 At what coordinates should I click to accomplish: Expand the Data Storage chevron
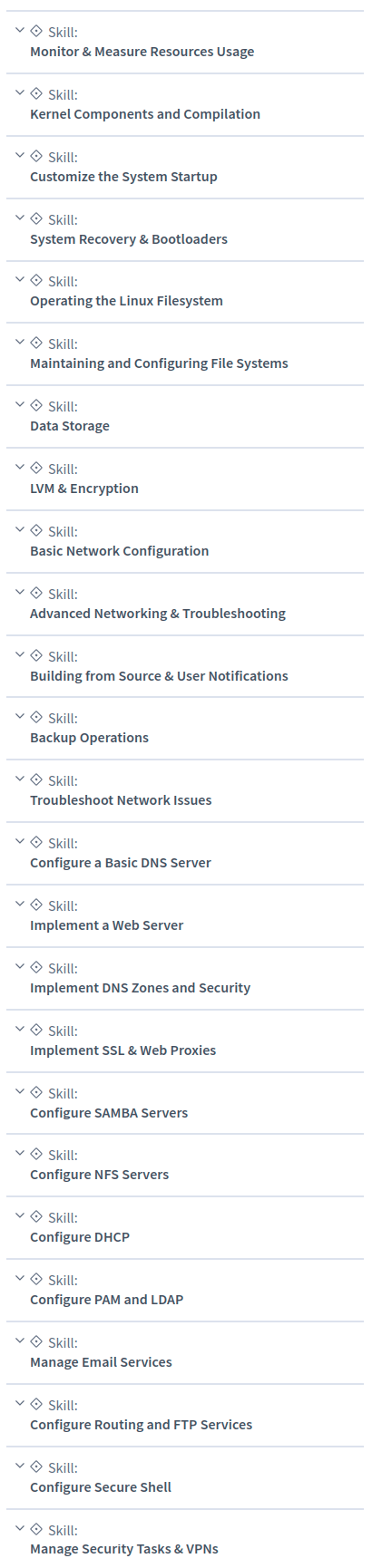(20, 404)
